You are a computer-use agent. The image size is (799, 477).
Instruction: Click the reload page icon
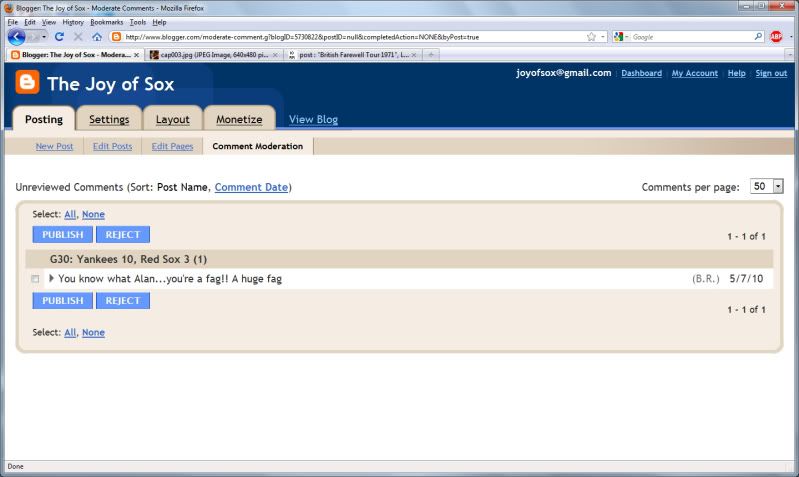point(59,37)
